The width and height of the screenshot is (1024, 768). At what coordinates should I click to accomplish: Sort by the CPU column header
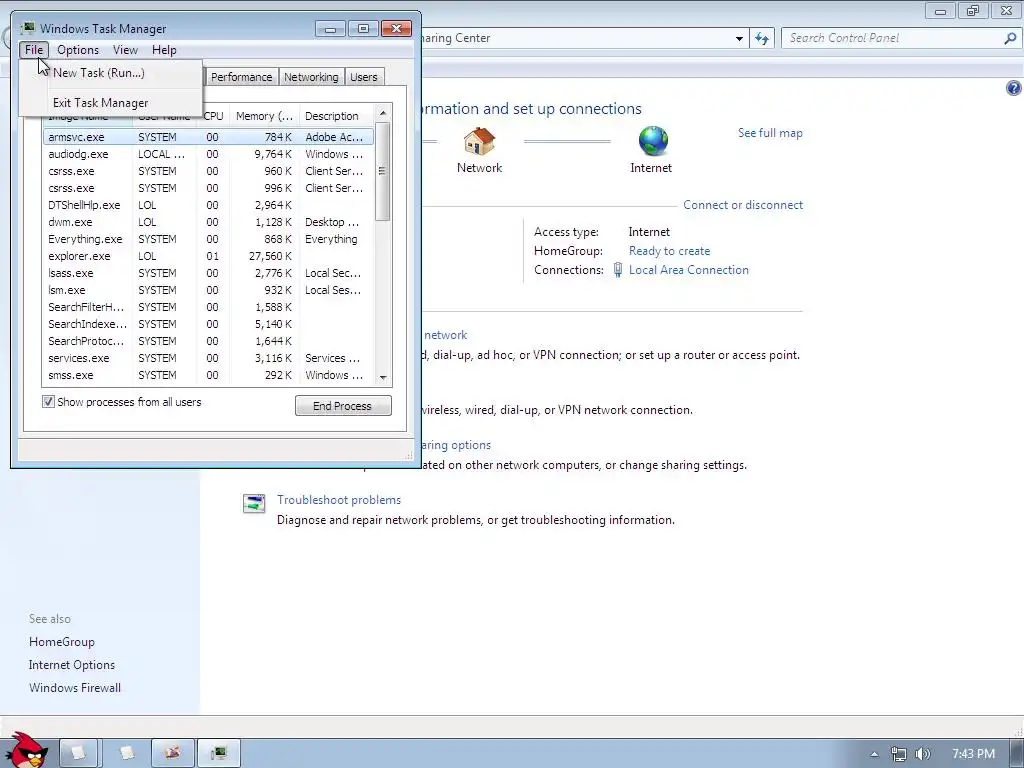pyautogui.click(x=214, y=116)
